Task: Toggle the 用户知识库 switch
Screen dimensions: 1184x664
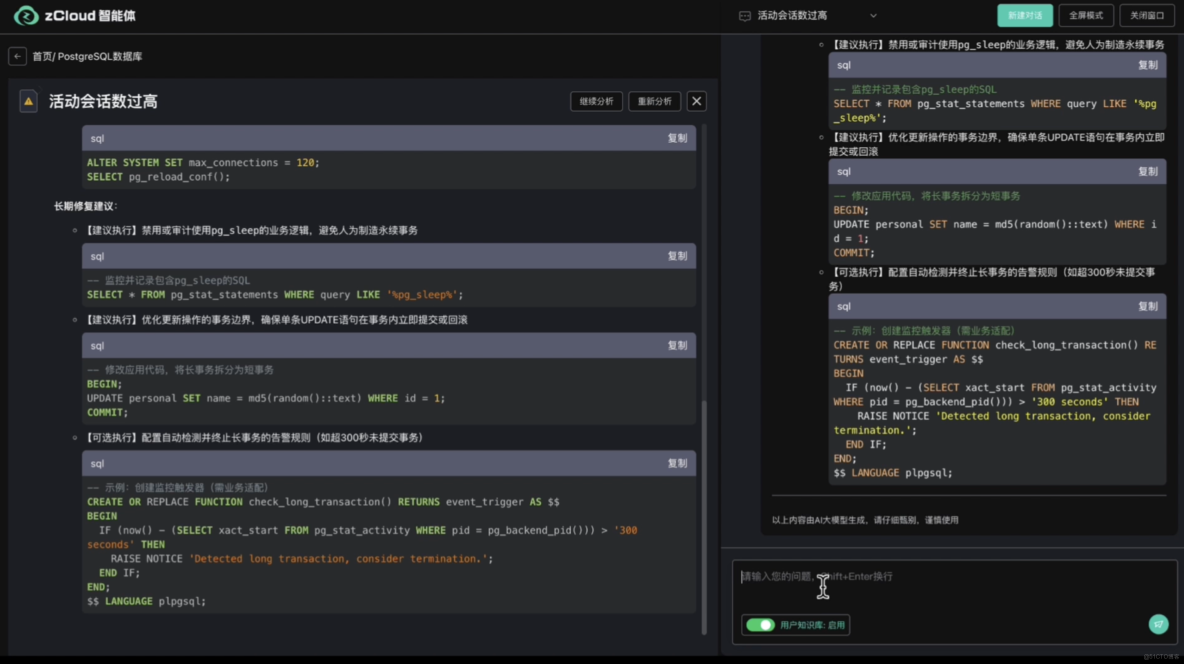Action: click(x=760, y=625)
